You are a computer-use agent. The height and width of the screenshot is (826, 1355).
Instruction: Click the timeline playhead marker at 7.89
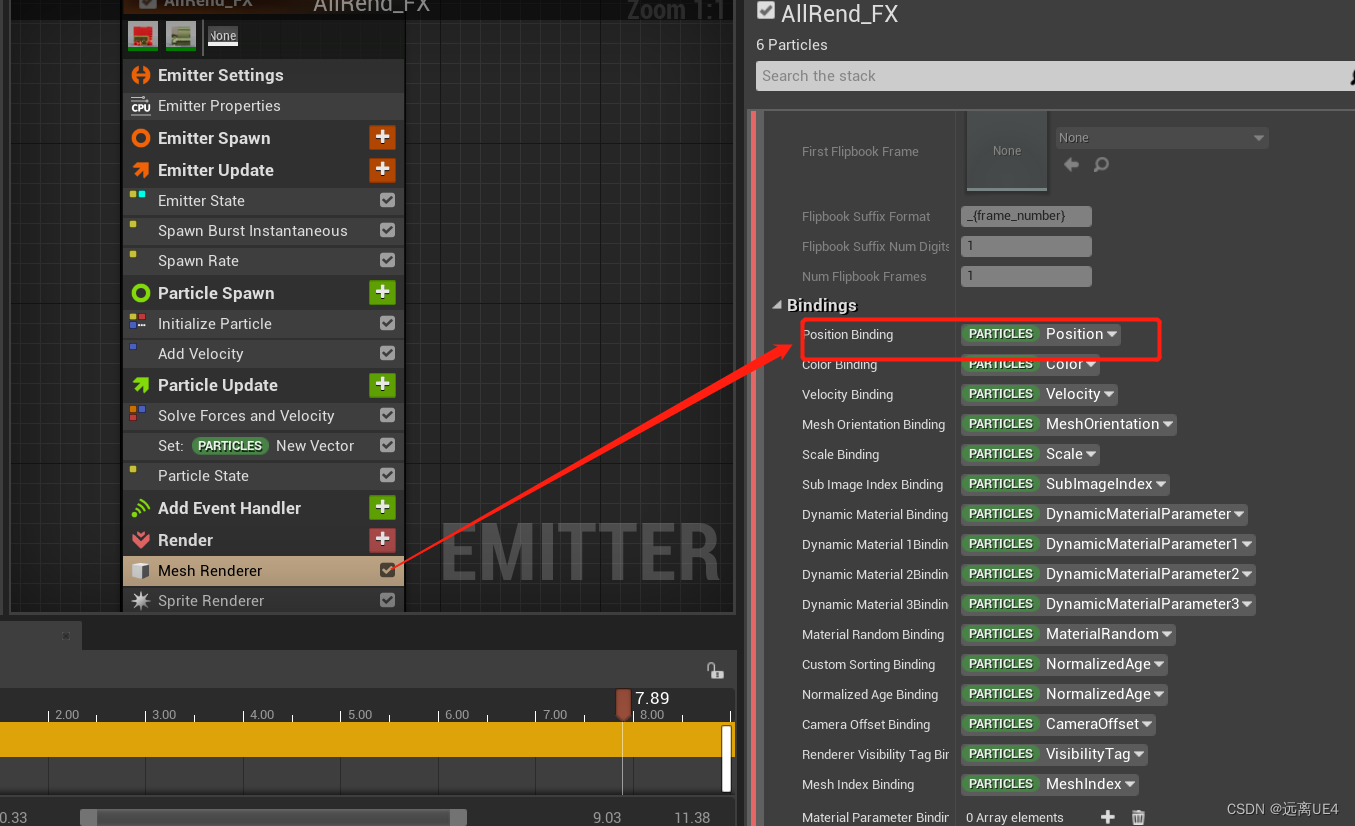pyautogui.click(x=623, y=704)
